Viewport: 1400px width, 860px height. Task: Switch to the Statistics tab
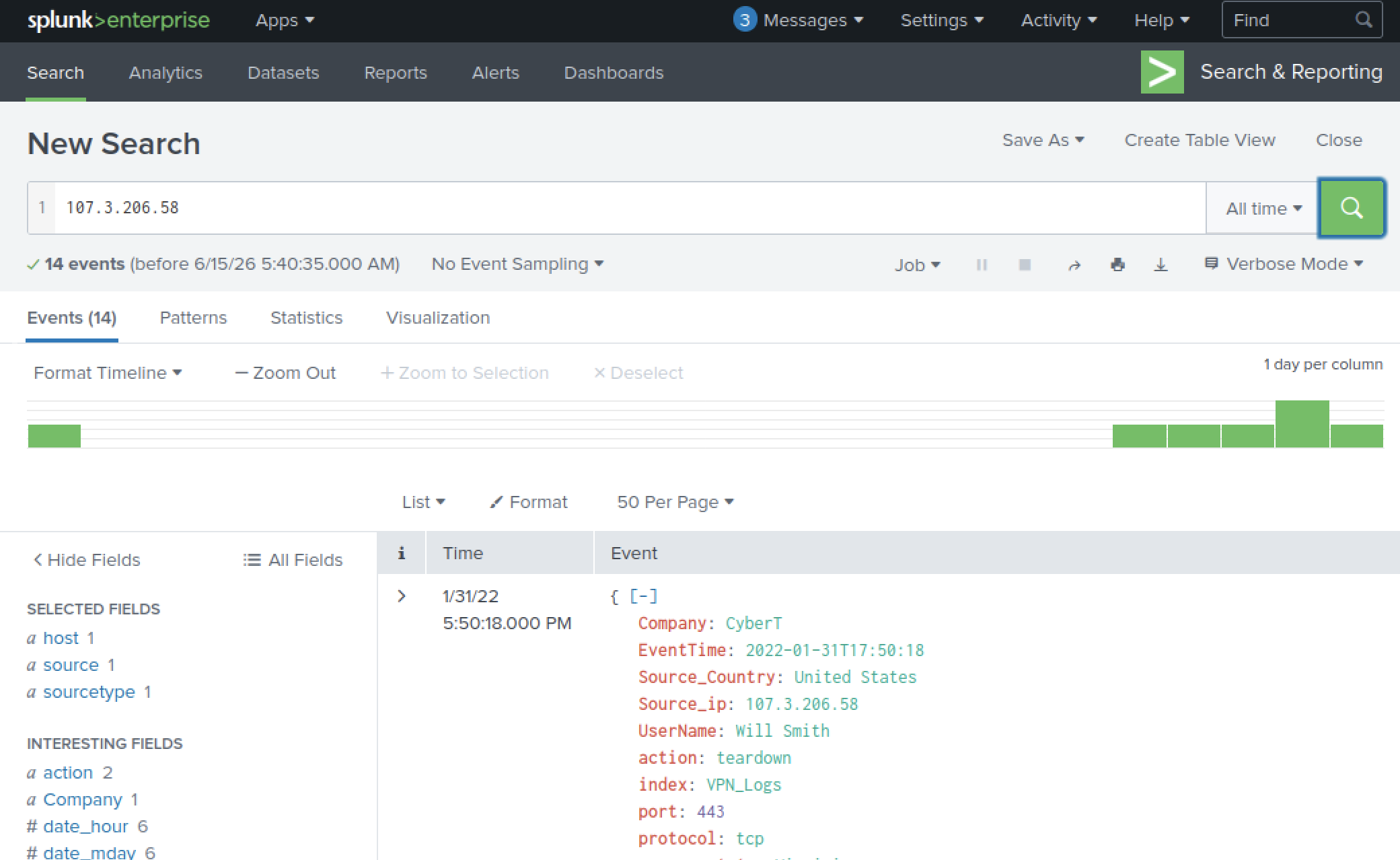click(306, 318)
